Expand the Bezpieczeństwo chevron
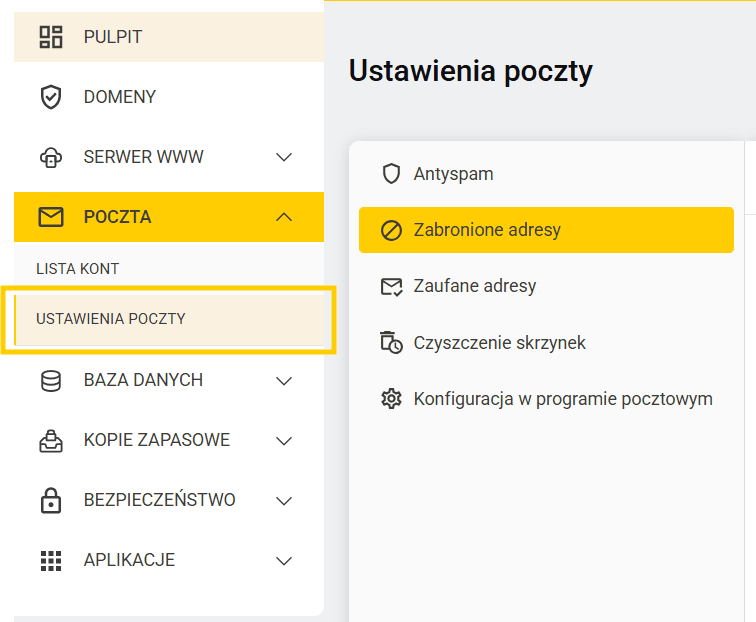The width and height of the screenshot is (756, 622). pyautogui.click(x=284, y=501)
